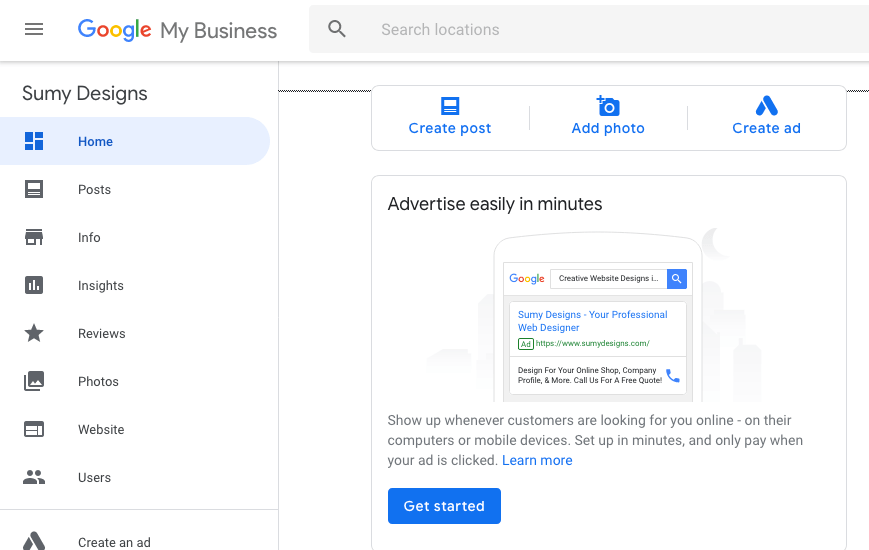The image size is (869, 550).
Task: Click the Google Ads icon in sidebar
Action: tap(34, 541)
